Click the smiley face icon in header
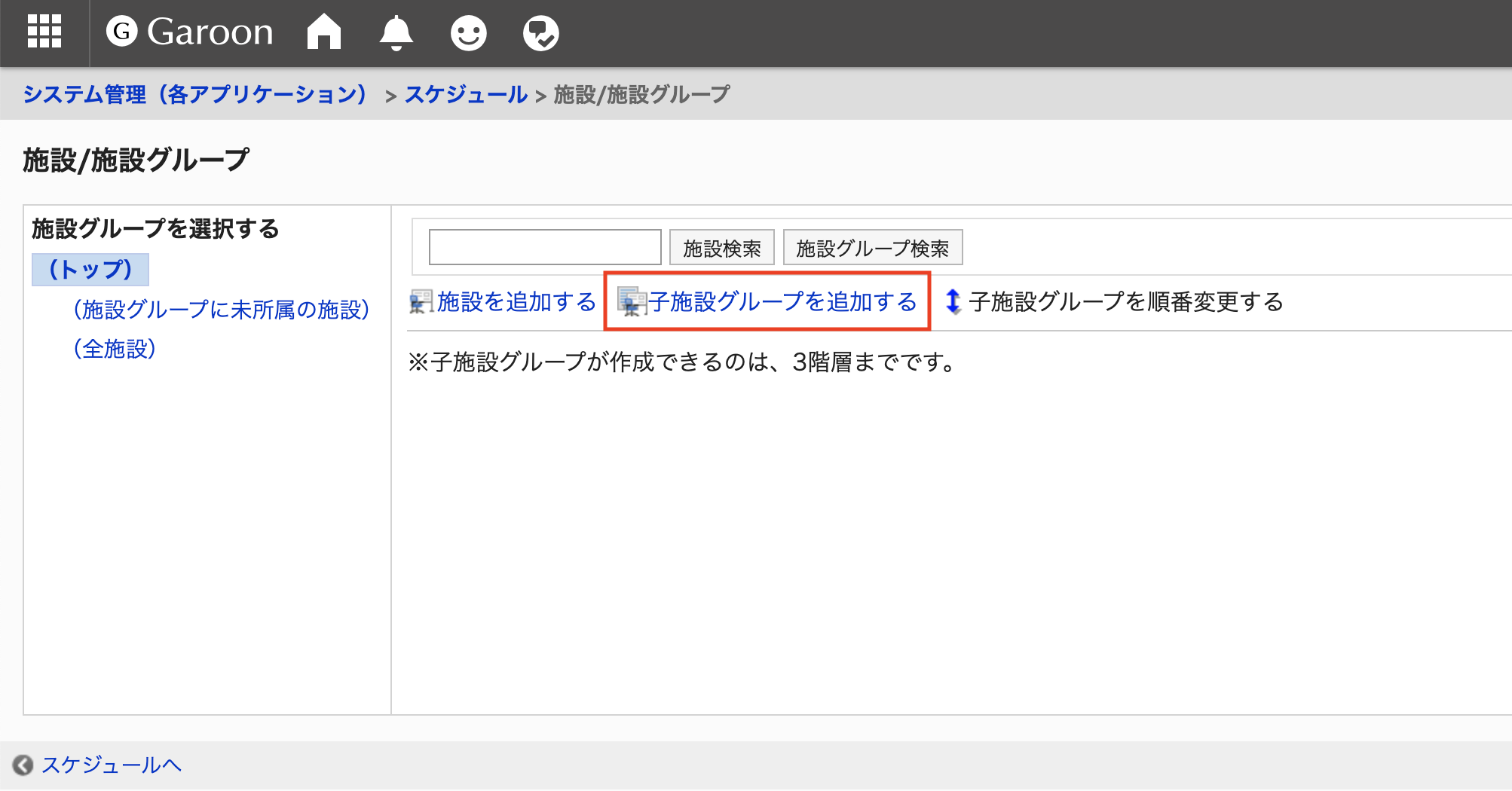Image resolution: width=1512 pixels, height=791 pixels. click(x=468, y=33)
